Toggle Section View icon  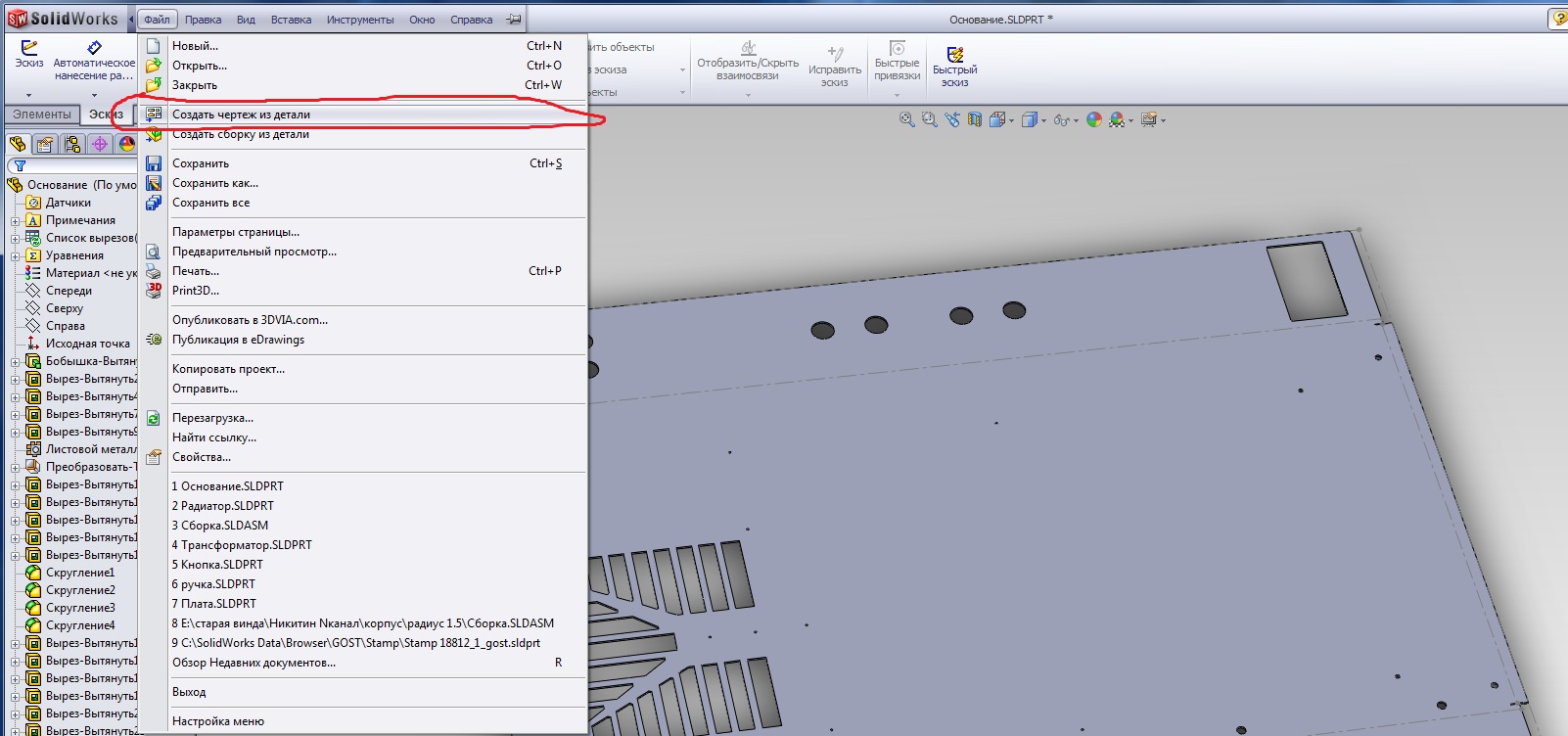975,119
